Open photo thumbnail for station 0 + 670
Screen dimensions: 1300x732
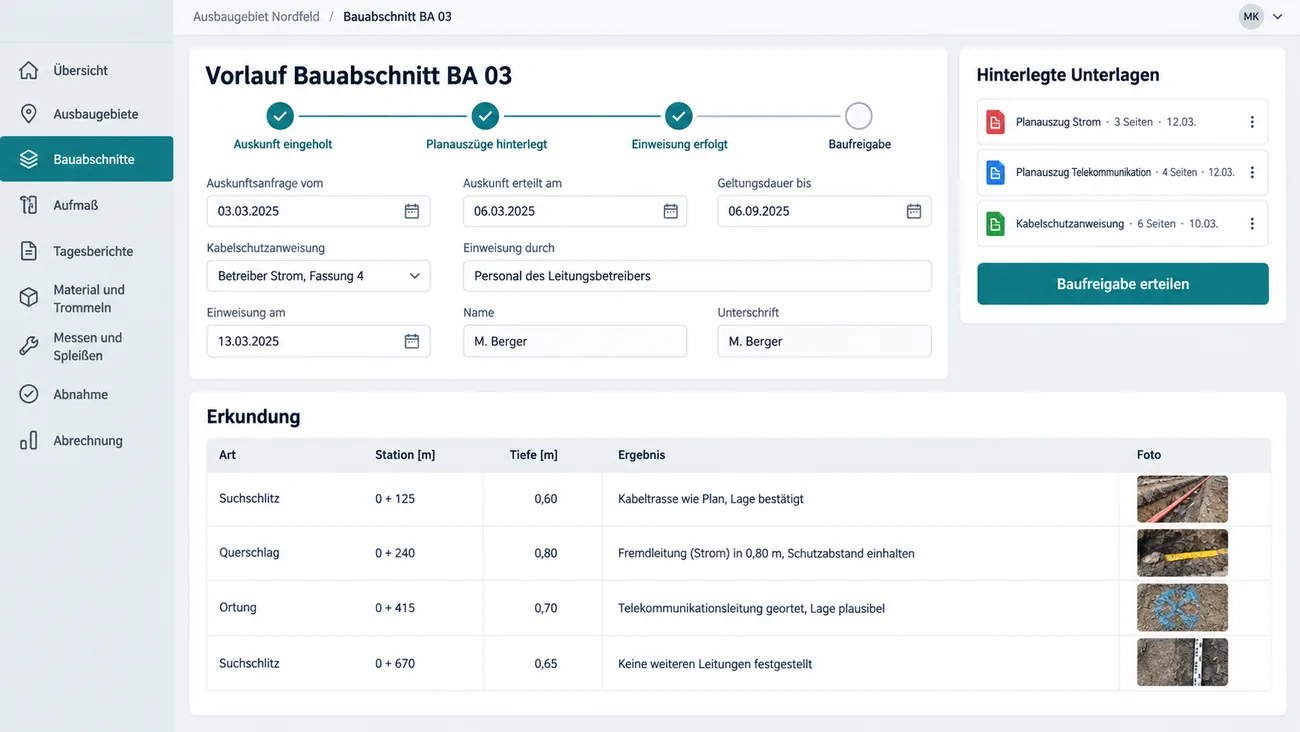point(1182,662)
